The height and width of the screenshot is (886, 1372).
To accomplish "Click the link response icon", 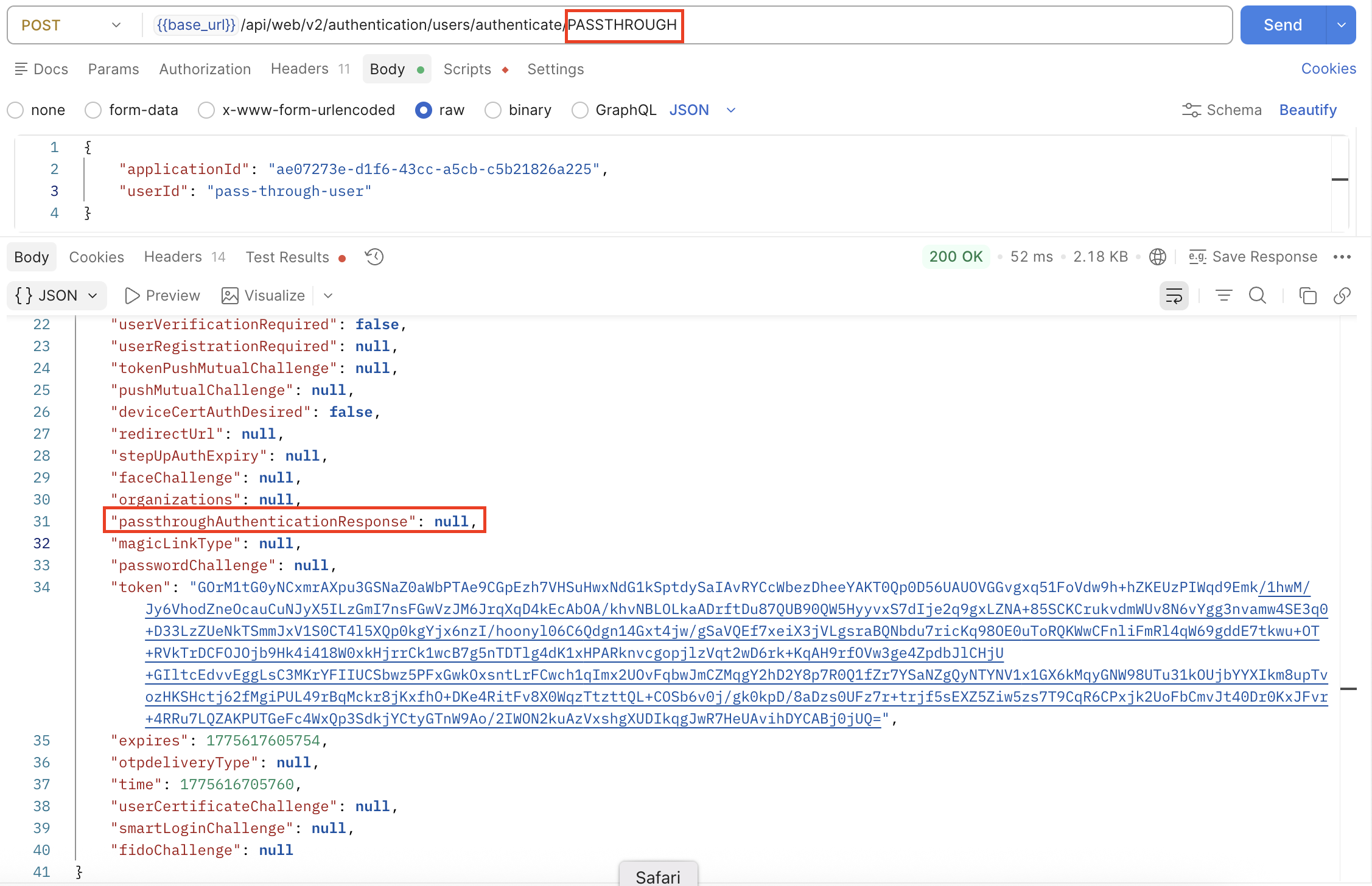I will tap(1342, 296).
